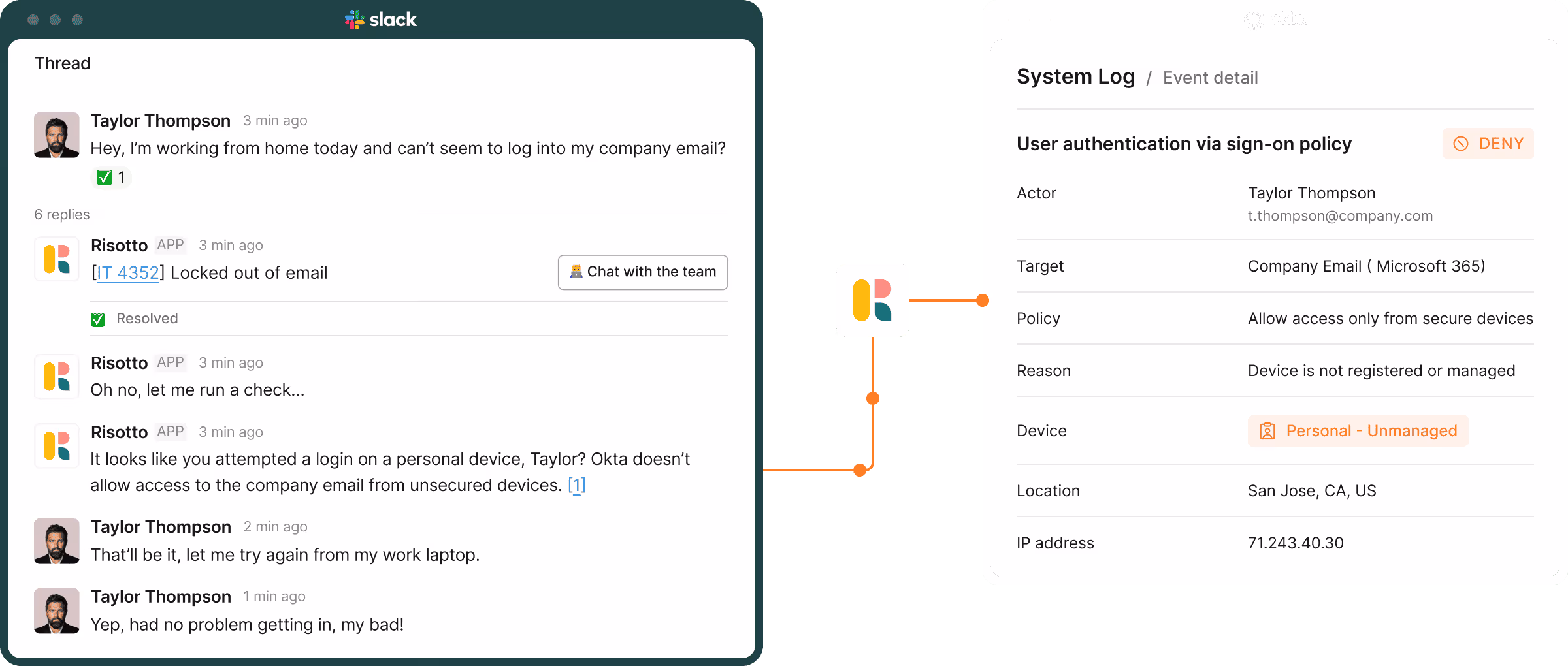Click Taylor Thompson's avatar on 'work laptop' reply
The height and width of the screenshot is (666, 1568).
coord(57,541)
